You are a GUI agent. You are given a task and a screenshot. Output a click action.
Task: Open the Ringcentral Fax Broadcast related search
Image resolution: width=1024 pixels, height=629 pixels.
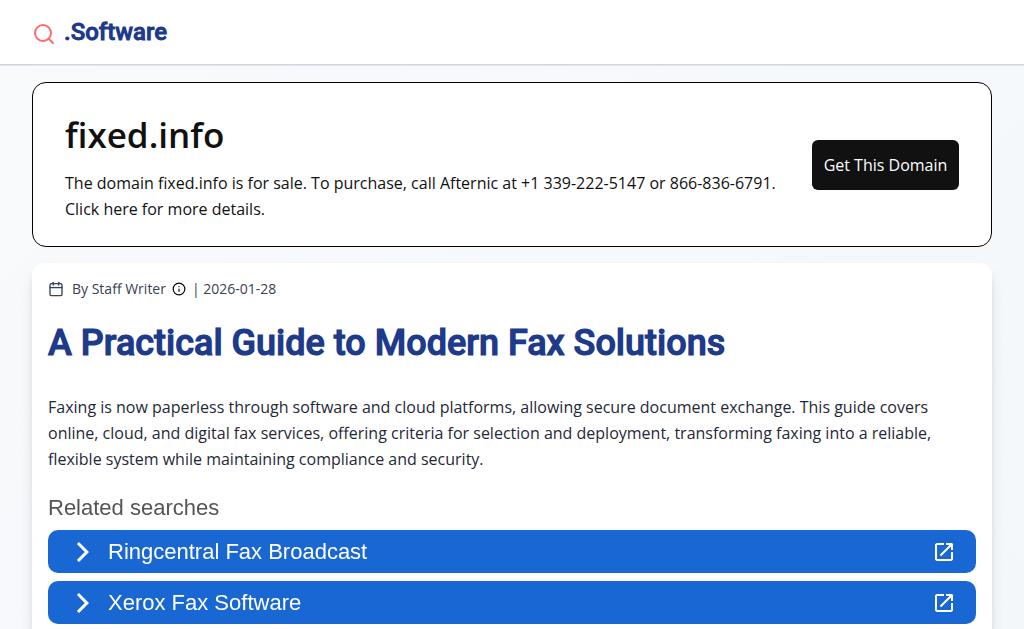point(512,552)
